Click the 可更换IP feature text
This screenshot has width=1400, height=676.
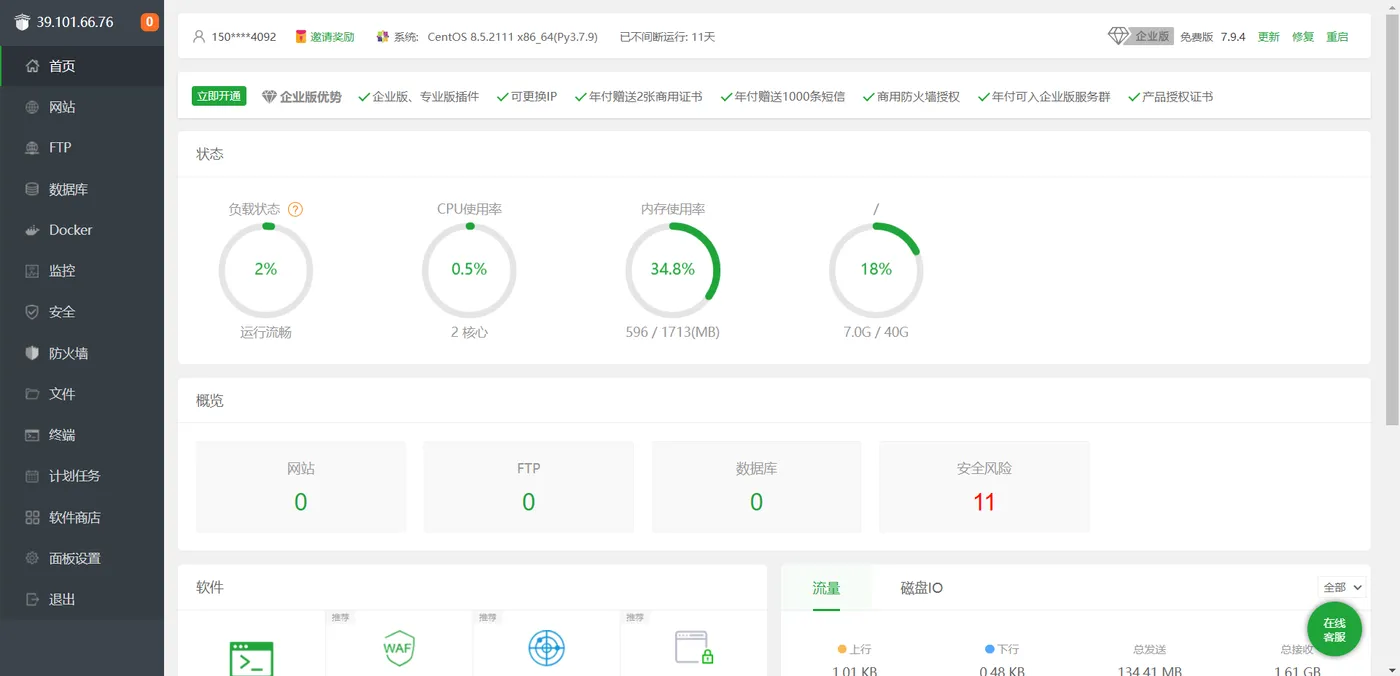534,97
